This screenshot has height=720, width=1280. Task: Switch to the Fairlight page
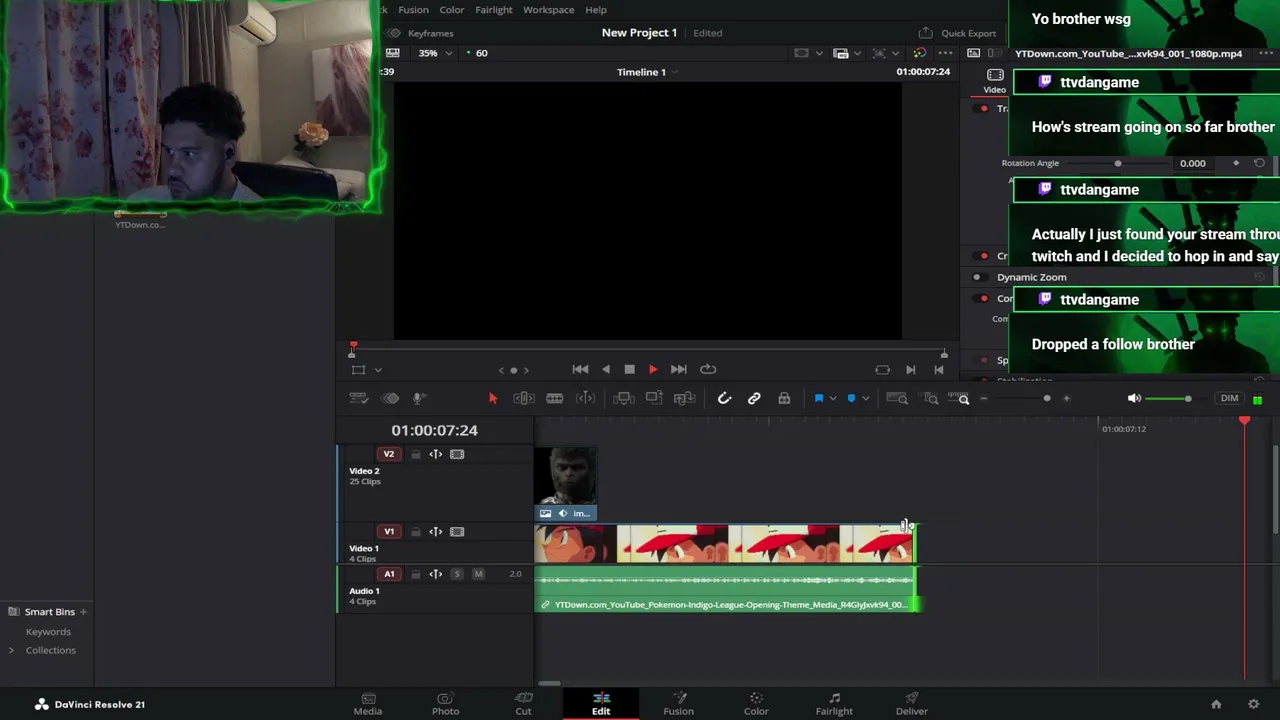(x=834, y=704)
